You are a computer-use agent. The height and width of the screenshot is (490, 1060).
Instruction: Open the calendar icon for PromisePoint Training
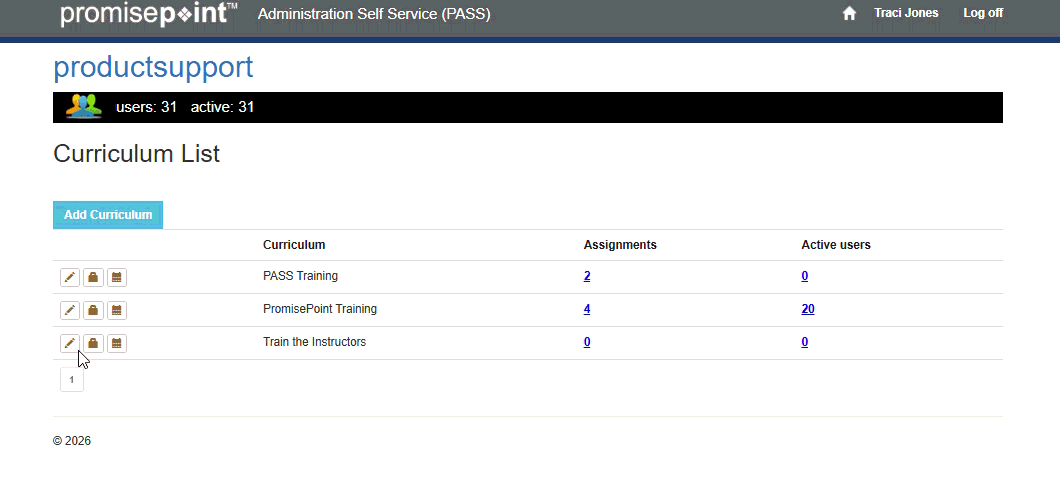(x=117, y=310)
